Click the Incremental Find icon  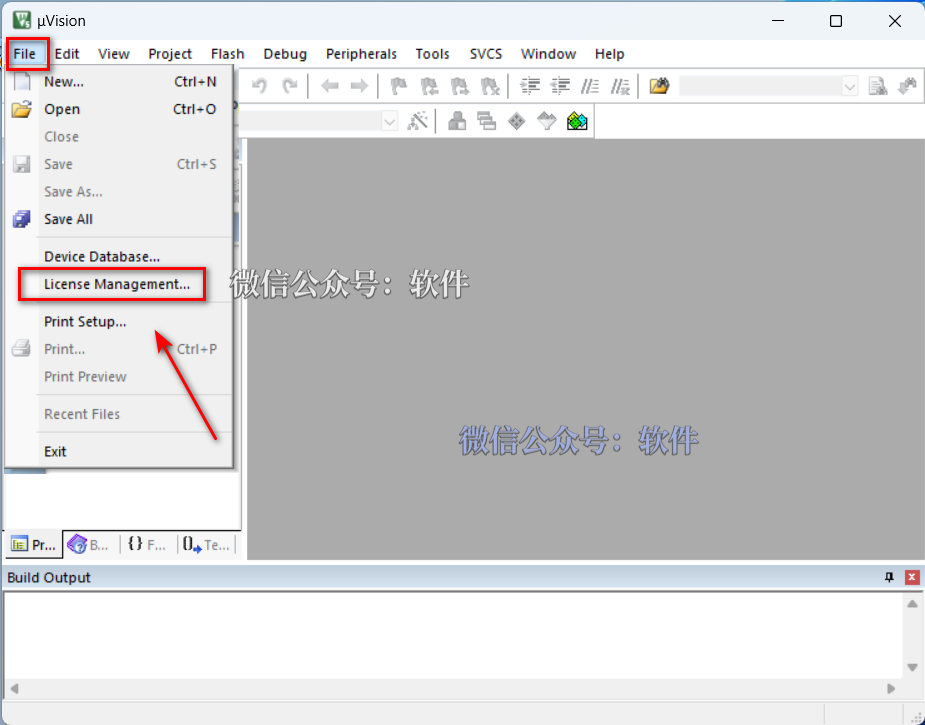point(907,86)
